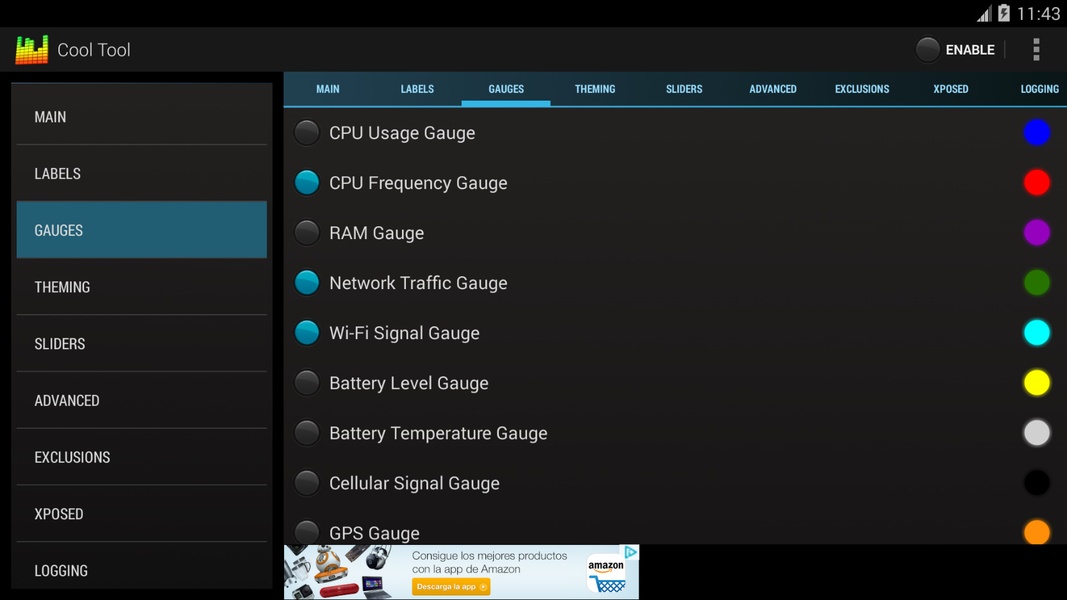Enable the GPS Gauge toggle

point(307,532)
